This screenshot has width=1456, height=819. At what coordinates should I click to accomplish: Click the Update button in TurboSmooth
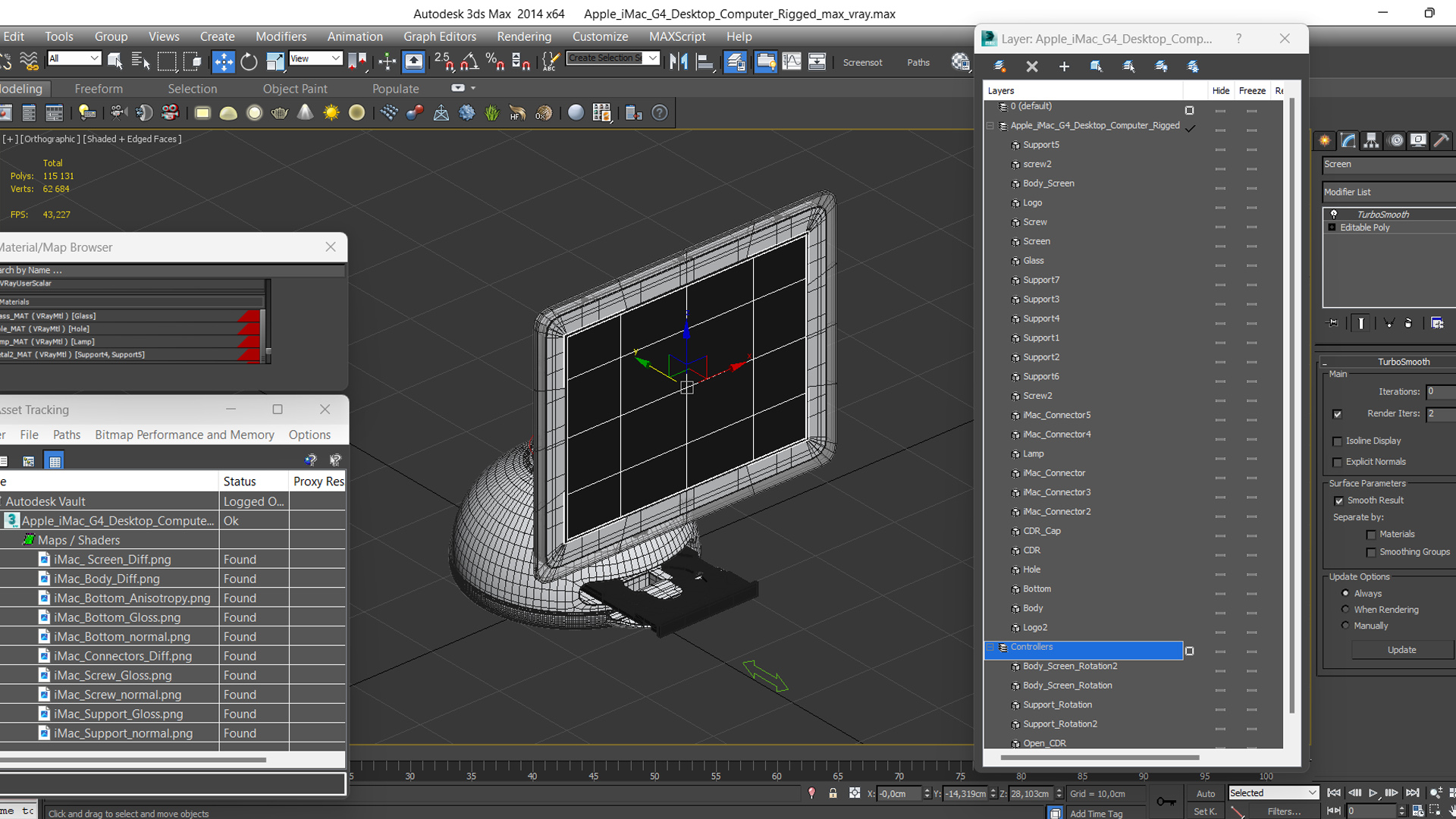point(1401,650)
